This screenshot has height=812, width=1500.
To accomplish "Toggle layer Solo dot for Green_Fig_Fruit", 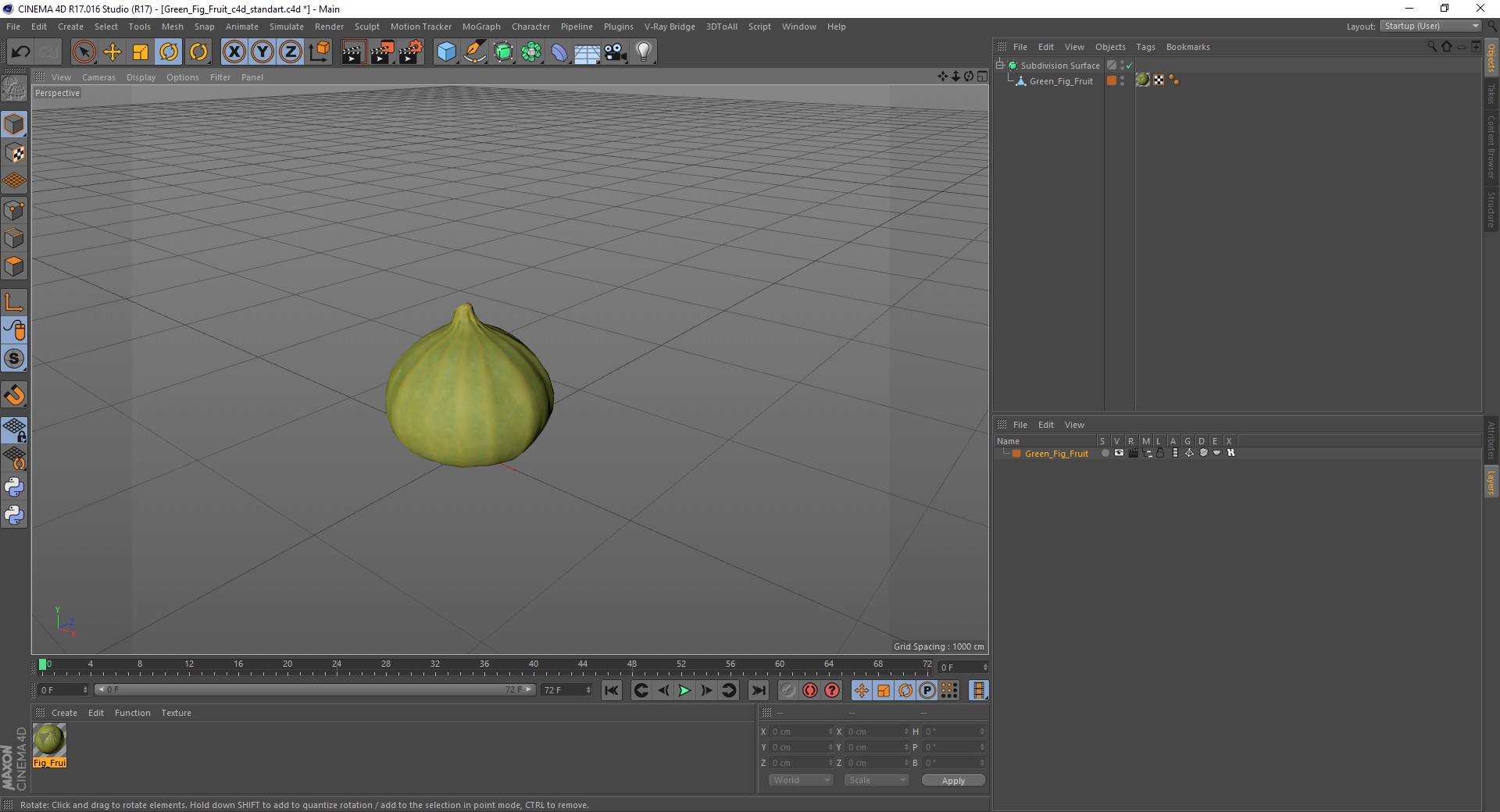I will (1105, 453).
